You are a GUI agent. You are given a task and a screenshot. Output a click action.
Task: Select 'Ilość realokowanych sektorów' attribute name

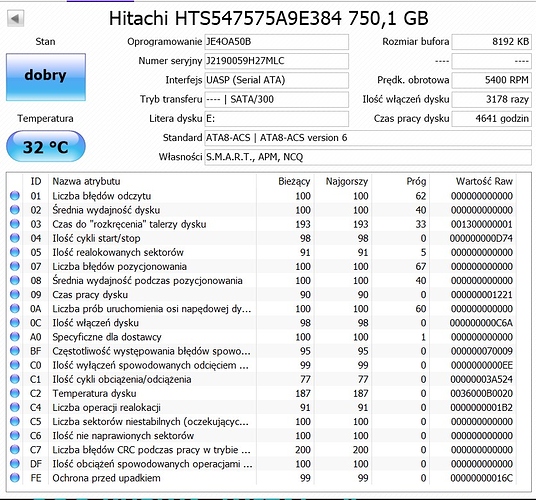click(x=118, y=252)
